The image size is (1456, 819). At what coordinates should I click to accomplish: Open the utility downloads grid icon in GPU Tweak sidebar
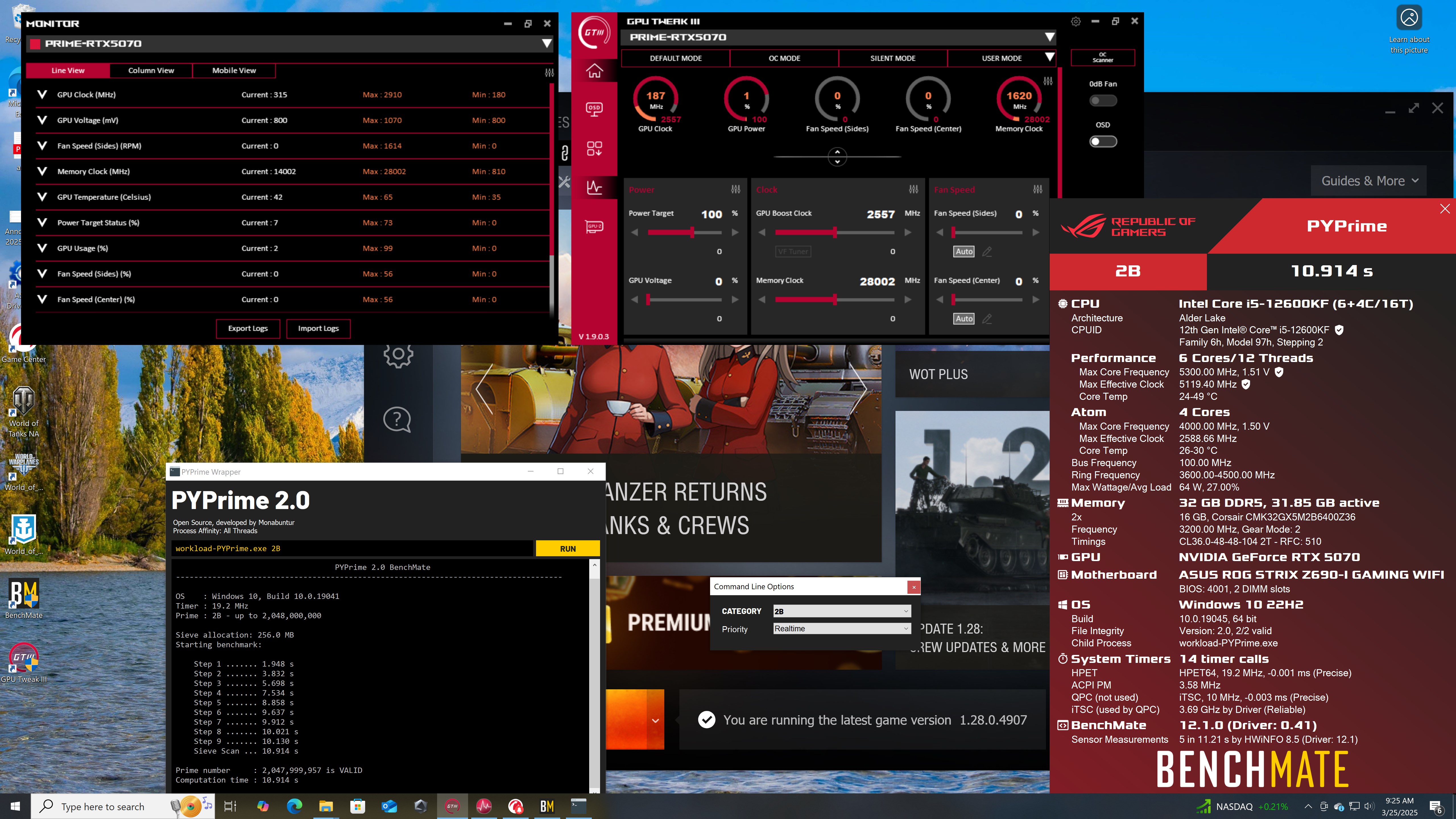point(594,149)
